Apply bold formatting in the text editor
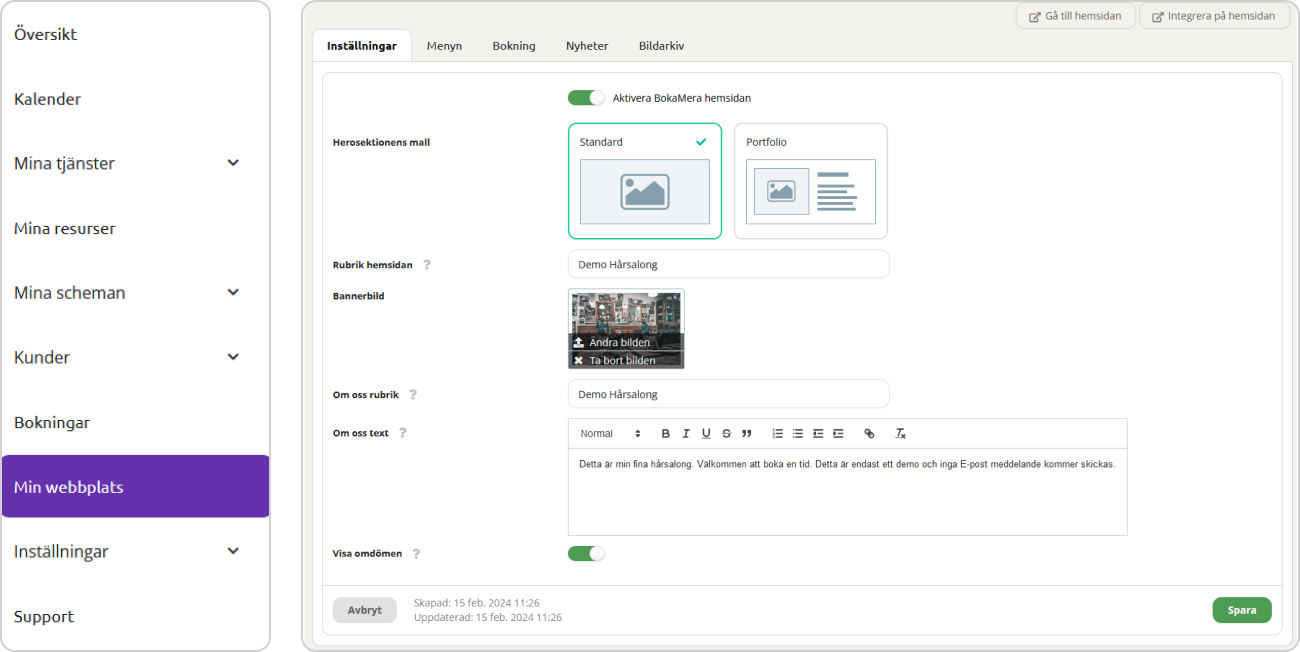The height and width of the screenshot is (652, 1300). [666, 434]
